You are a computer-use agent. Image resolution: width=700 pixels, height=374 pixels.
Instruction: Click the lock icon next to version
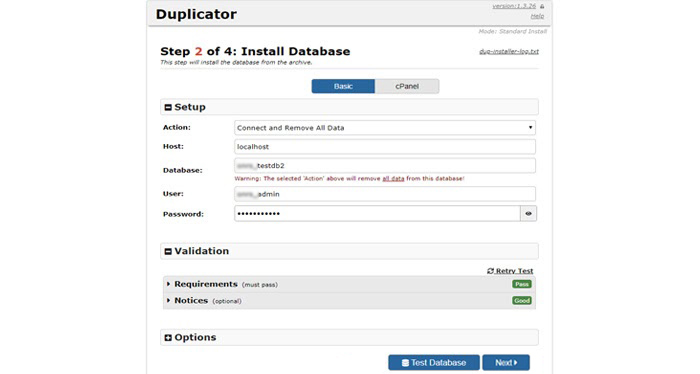(542, 6)
